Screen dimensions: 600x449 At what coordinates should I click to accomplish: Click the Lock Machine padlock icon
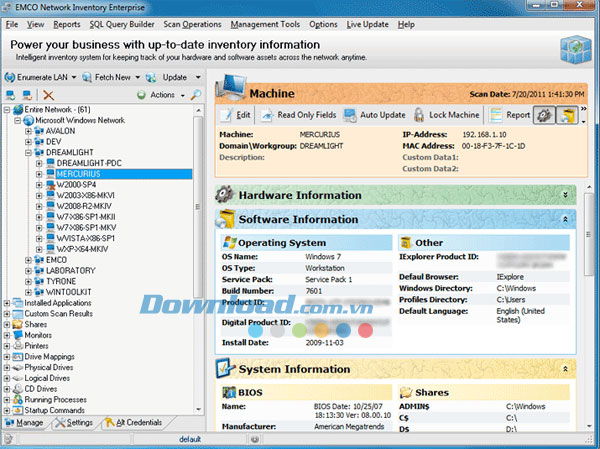(419, 115)
